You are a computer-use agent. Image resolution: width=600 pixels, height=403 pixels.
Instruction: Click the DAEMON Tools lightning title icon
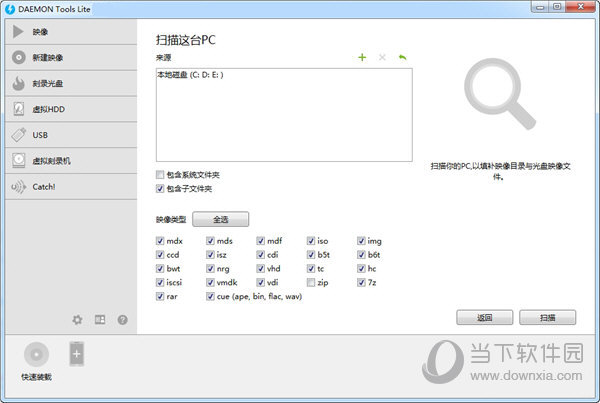10,9
